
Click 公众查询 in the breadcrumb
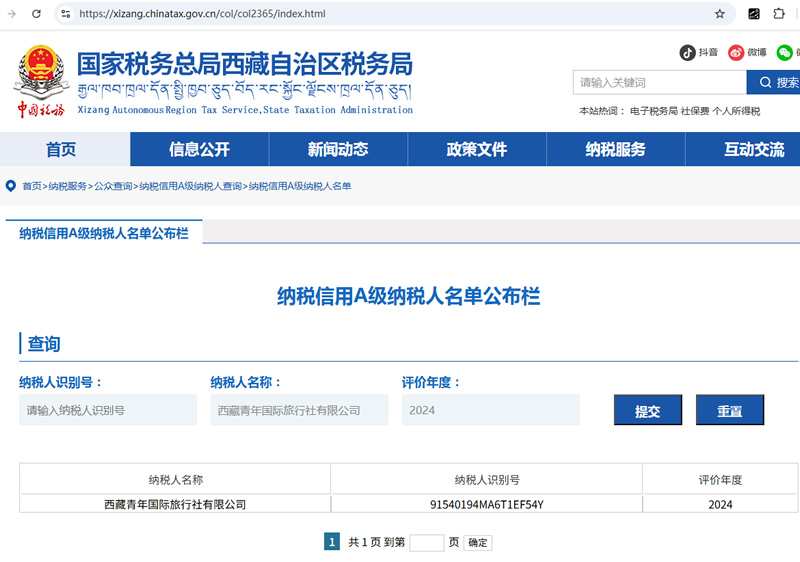[x=113, y=186]
